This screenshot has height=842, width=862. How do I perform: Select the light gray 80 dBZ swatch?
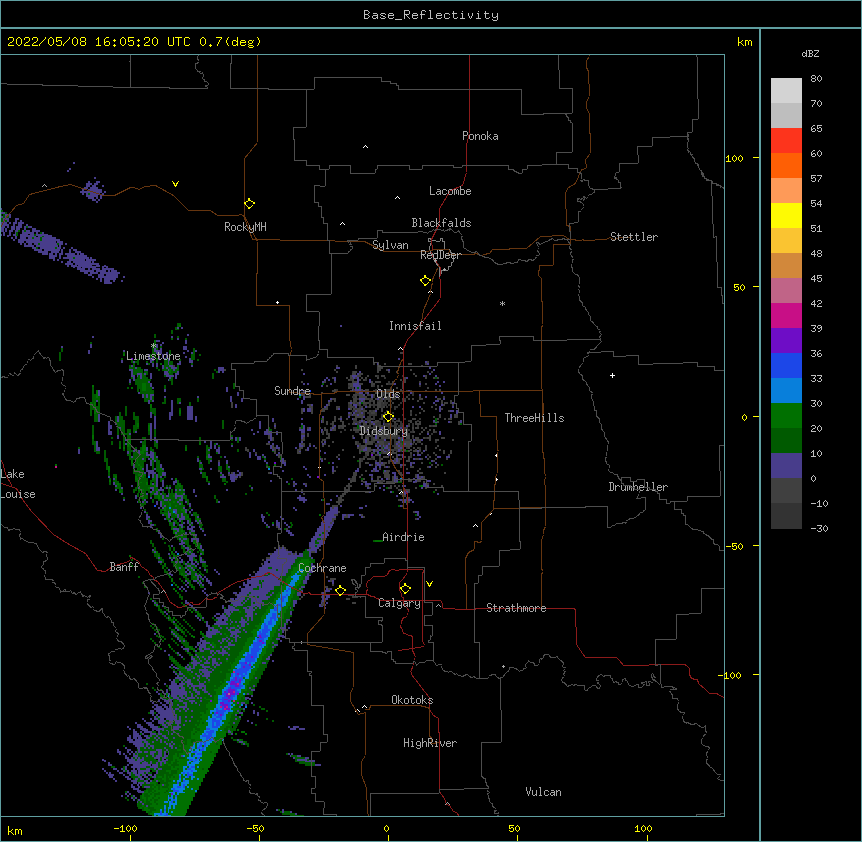pyautogui.click(x=786, y=91)
